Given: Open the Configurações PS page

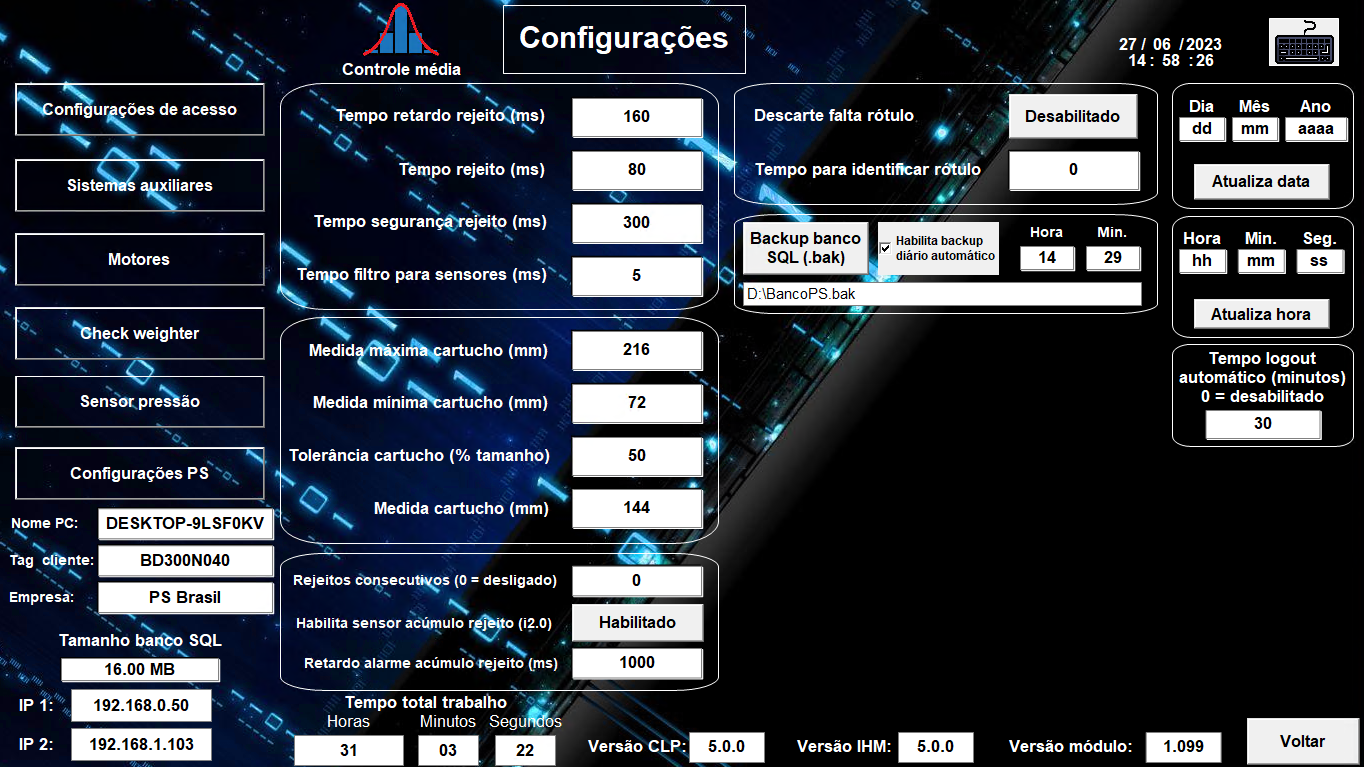Looking at the screenshot, I should (x=140, y=473).
